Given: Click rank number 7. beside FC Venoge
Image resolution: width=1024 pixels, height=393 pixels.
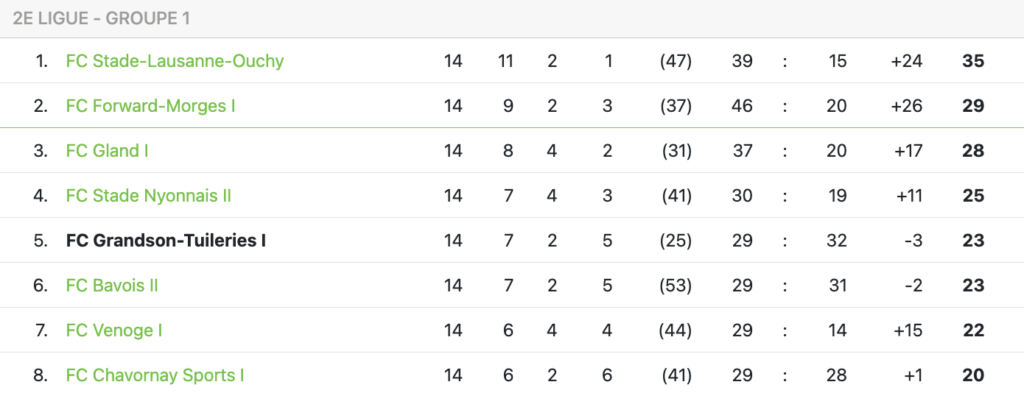Looking at the screenshot, I should tap(41, 331).
